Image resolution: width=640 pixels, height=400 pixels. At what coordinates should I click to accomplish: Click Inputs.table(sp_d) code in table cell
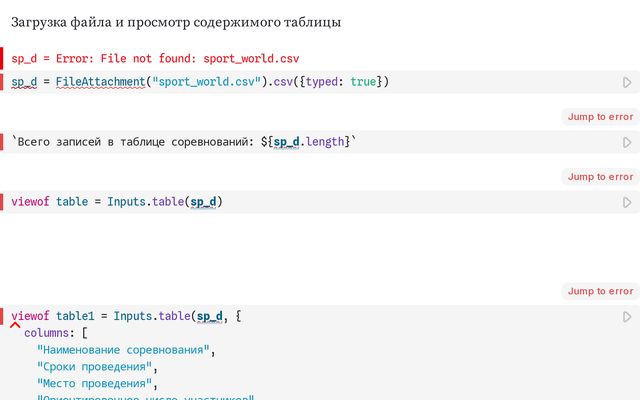[x=164, y=202]
